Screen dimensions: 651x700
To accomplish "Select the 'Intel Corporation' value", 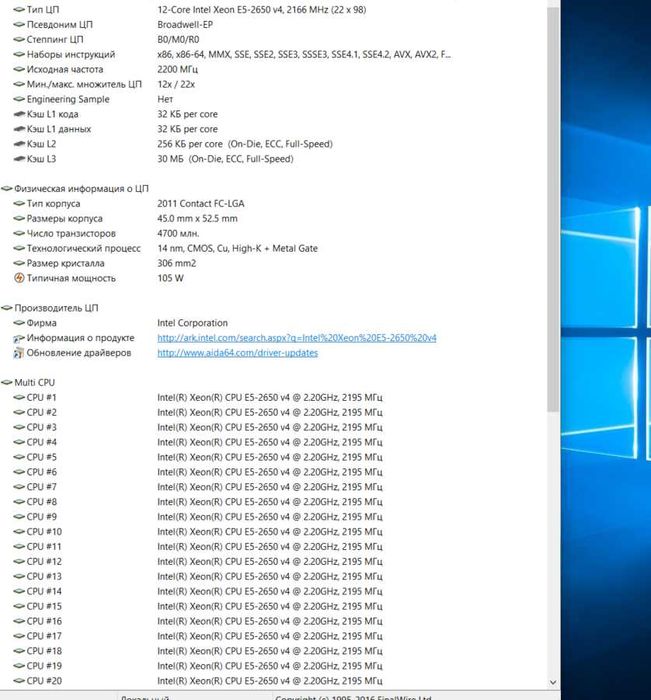I will pos(192,323).
